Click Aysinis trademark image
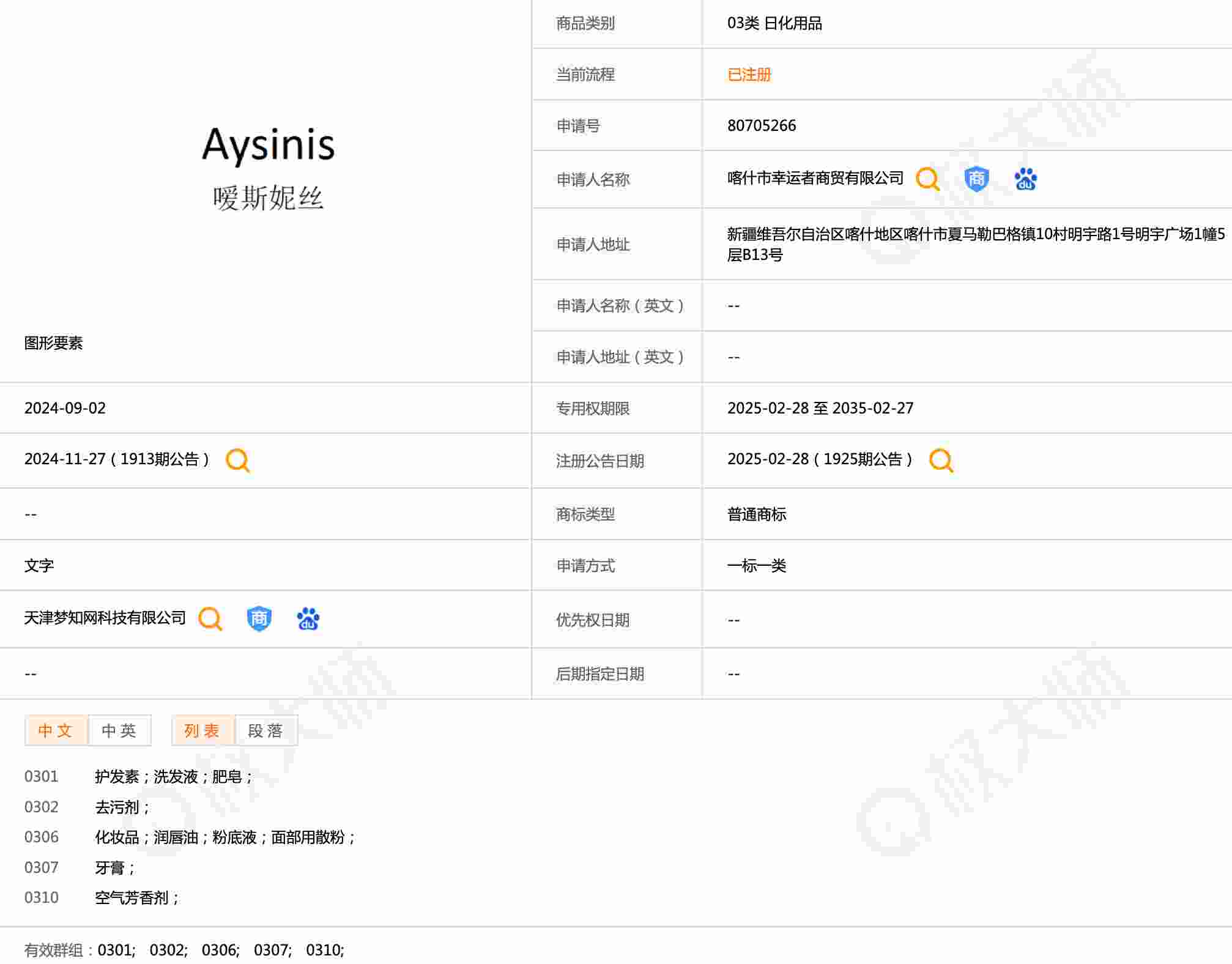Image resolution: width=1232 pixels, height=964 pixels. [268, 166]
